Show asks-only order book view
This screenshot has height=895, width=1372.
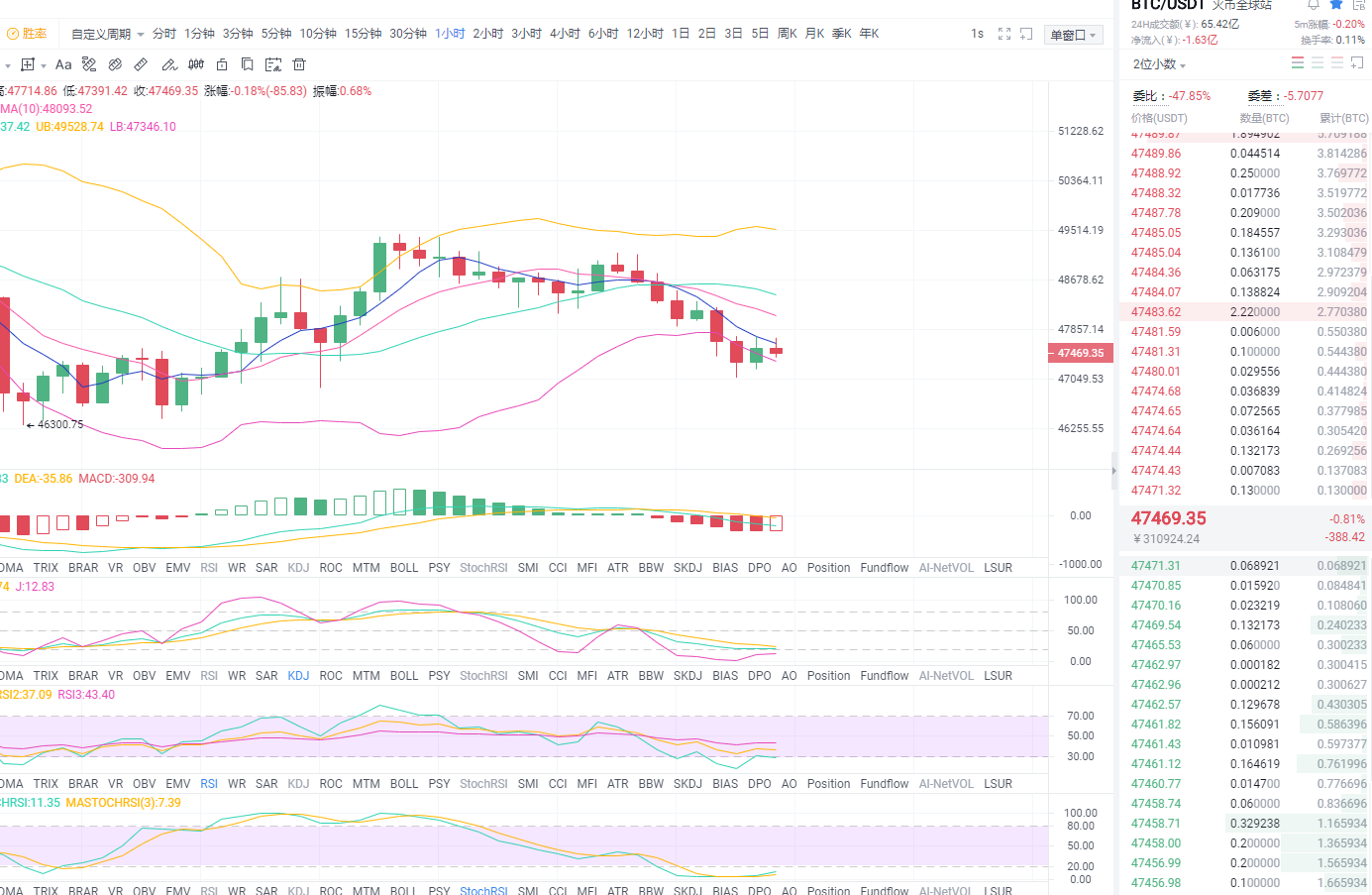(1337, 62)
